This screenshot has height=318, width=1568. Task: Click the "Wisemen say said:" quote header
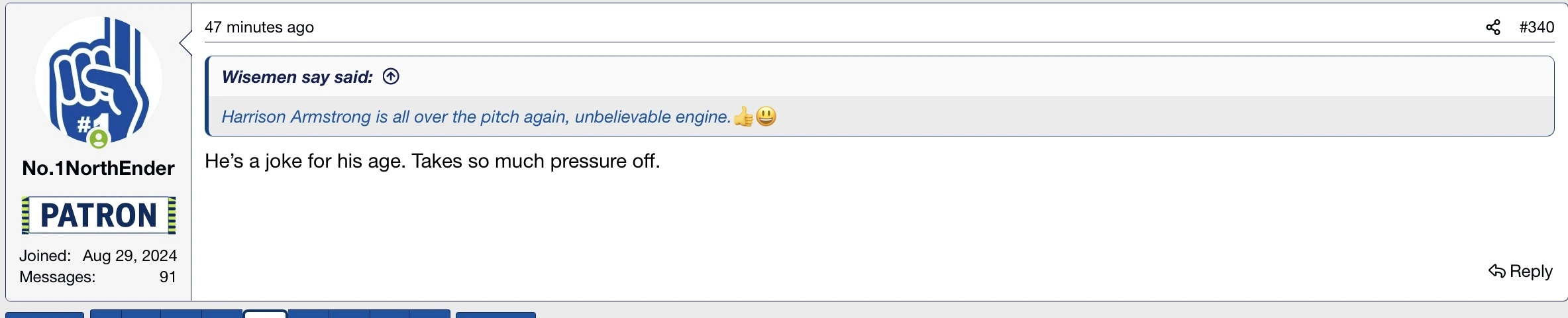(x=297, y=77)
